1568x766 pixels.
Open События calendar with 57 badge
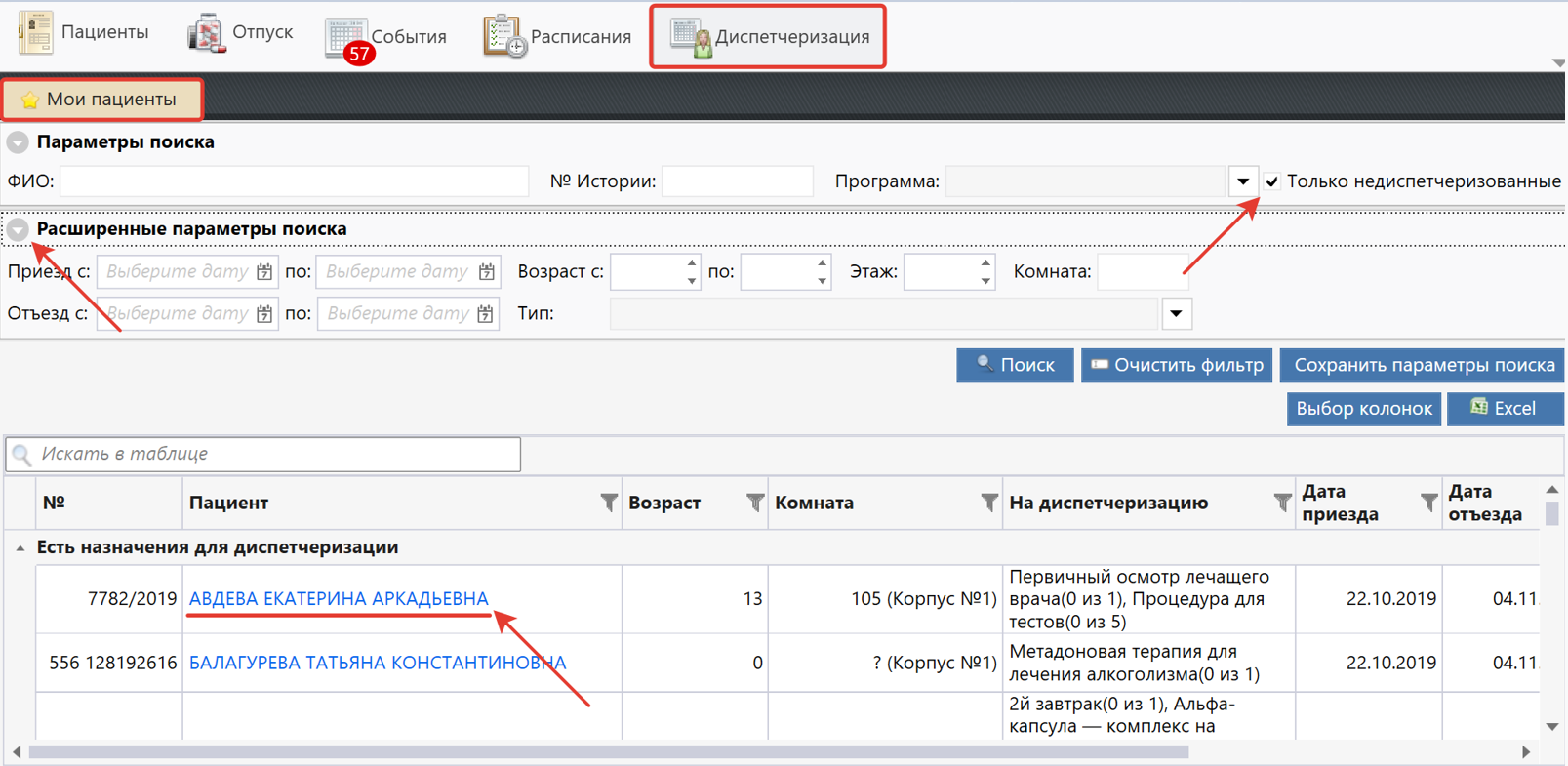click(346, 38)
